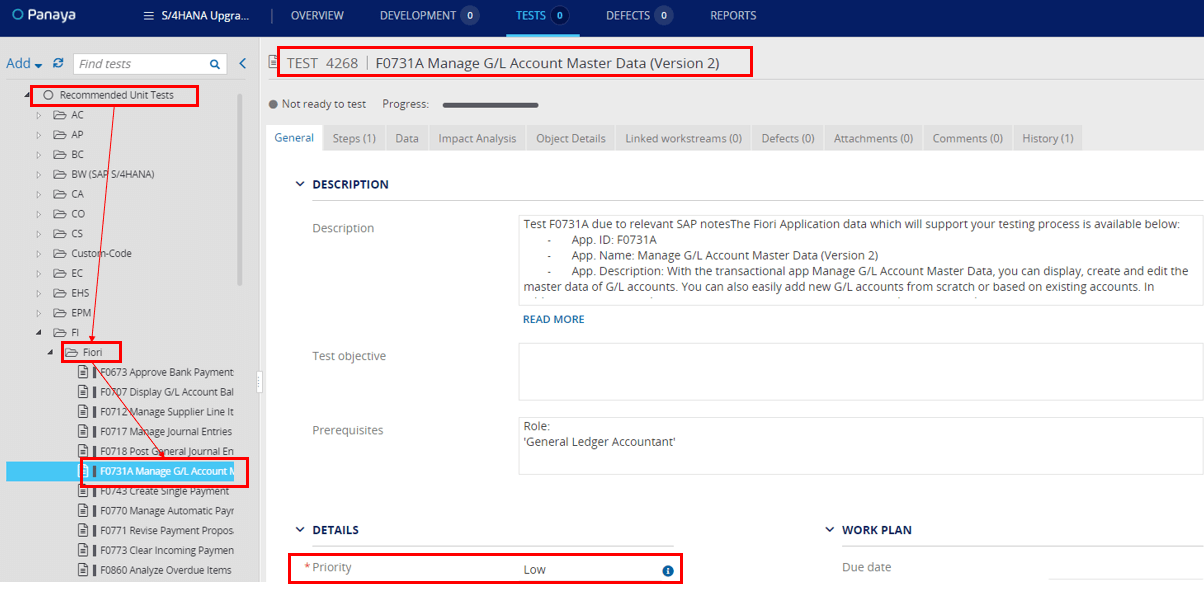The height and width of the screenshot is (595, 1204).
Task: Select the EC folder icon
Action: [x=59, y=273]
